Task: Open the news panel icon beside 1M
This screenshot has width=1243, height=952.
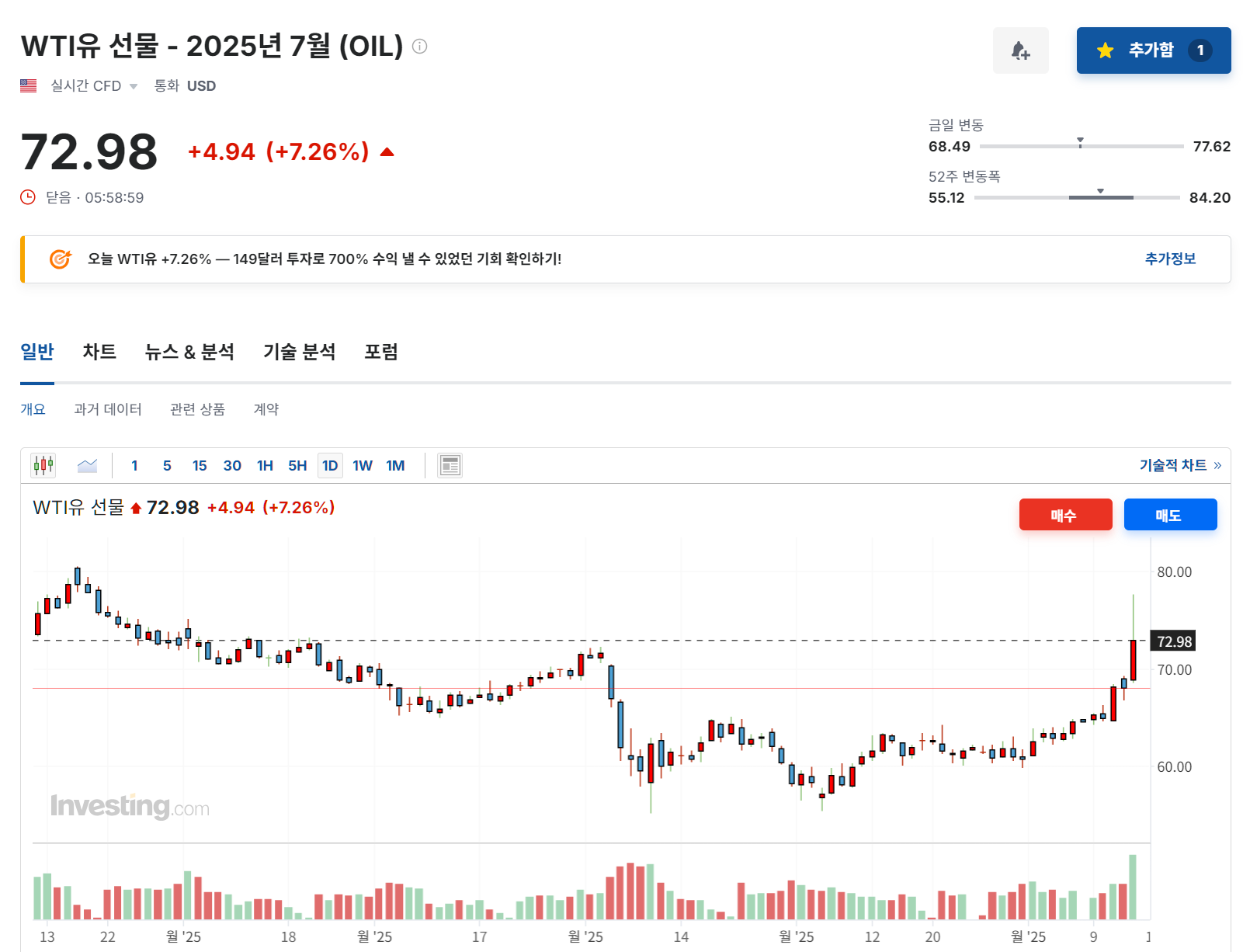Action: (449, 464)
